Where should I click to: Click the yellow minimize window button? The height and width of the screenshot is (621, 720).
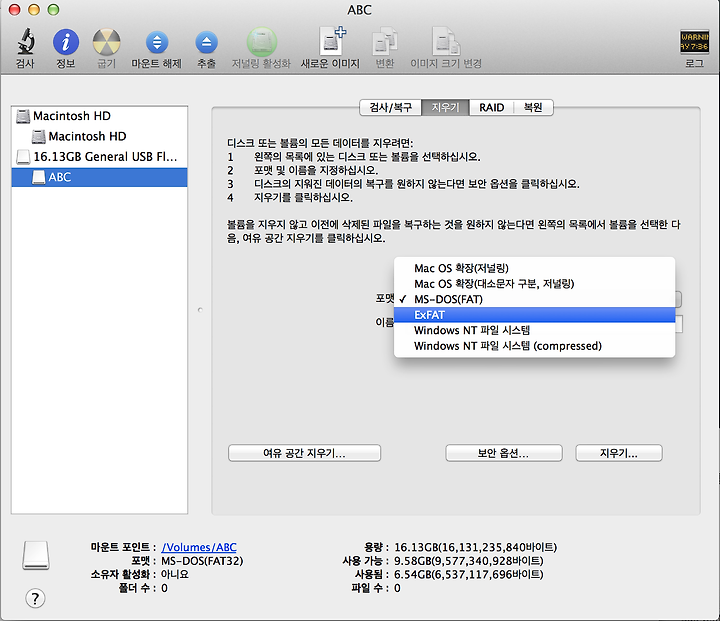[x=34, y=10]
